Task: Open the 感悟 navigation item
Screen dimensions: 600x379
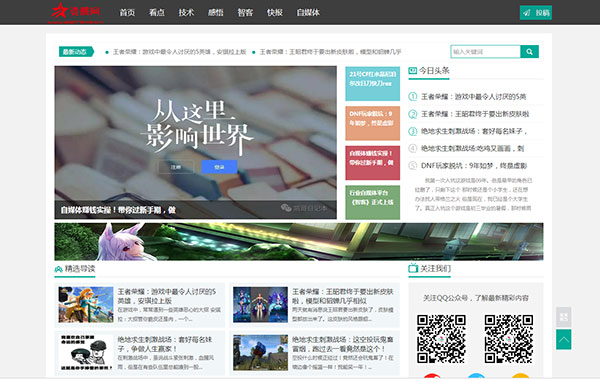Action: click(215, 13)
